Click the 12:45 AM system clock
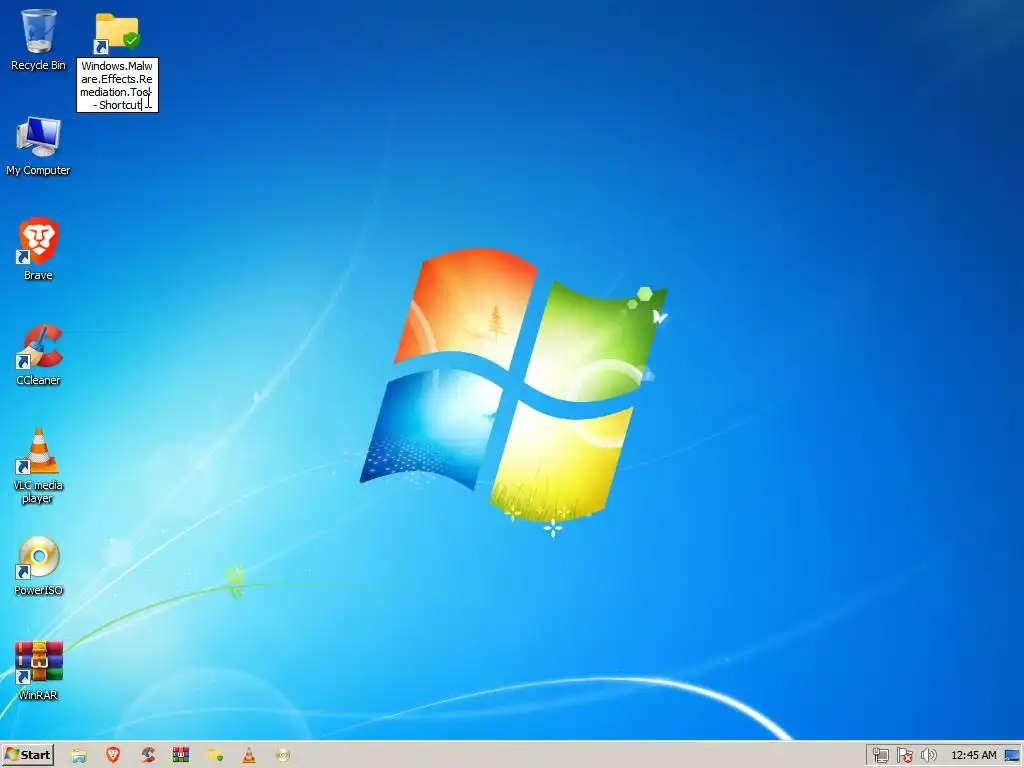 [x=974, y=756]
